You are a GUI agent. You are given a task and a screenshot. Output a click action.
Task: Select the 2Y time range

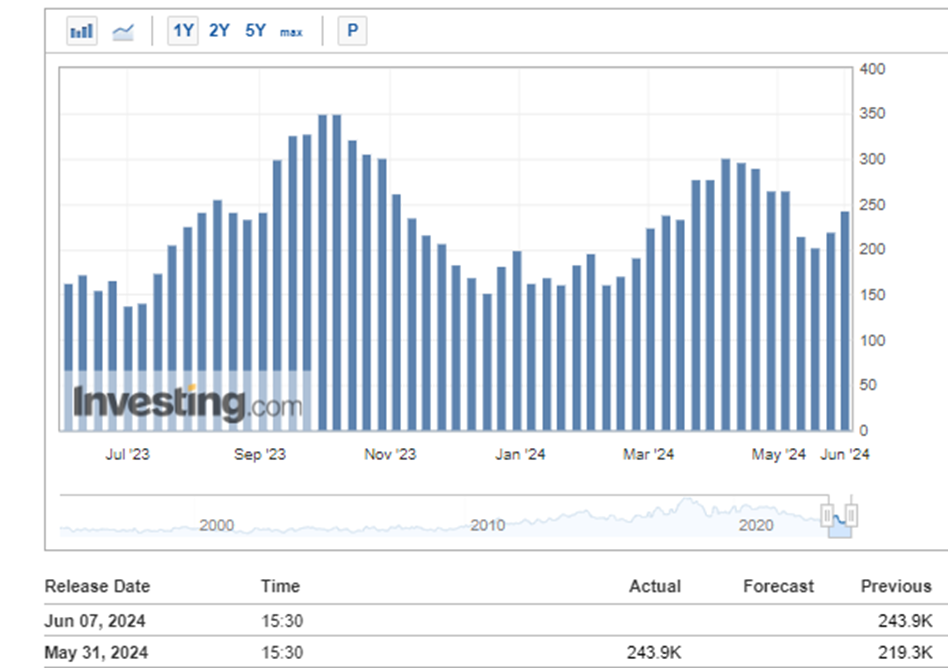[x=219, y=30]
